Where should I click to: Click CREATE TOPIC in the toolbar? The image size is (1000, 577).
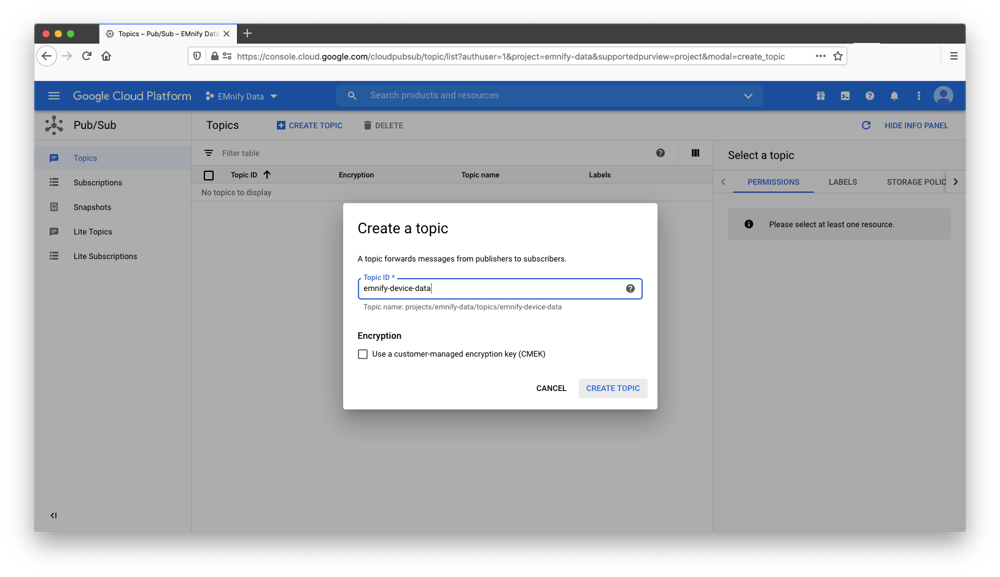tap(309, 126)
